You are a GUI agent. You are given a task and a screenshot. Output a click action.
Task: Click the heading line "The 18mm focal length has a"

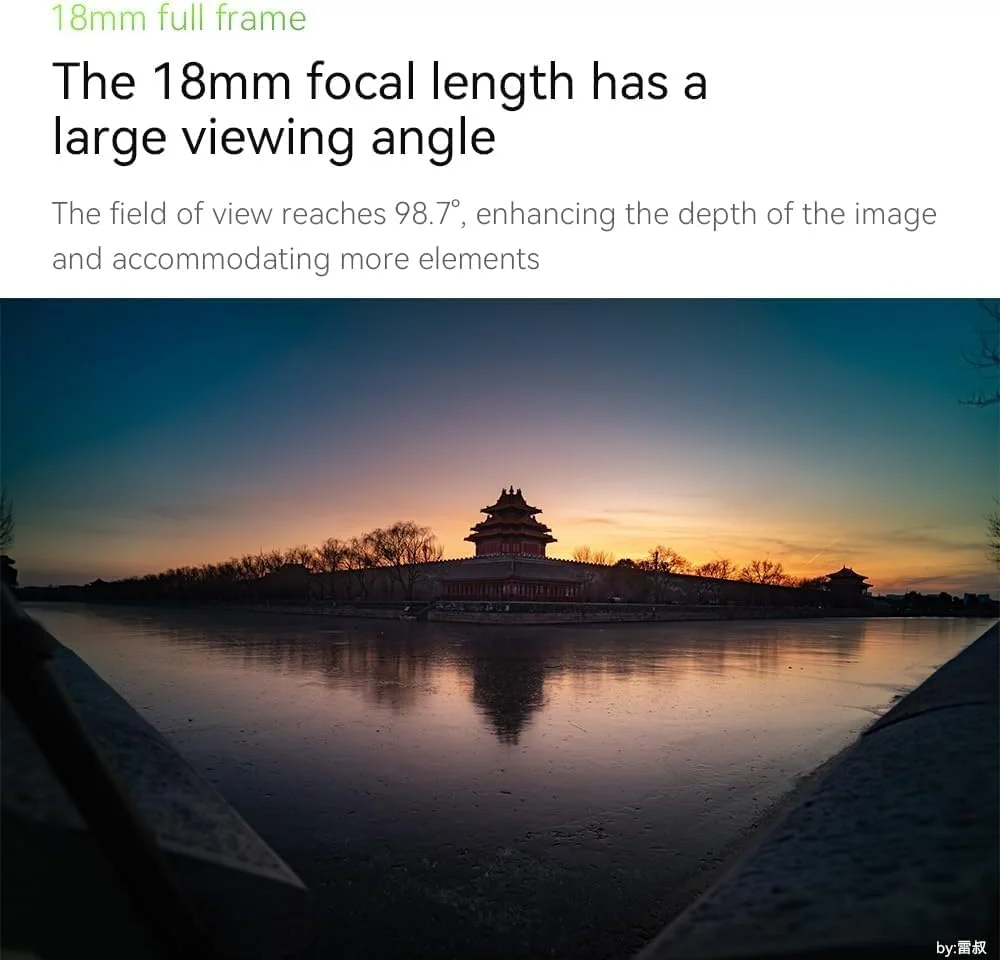point(380,82)
